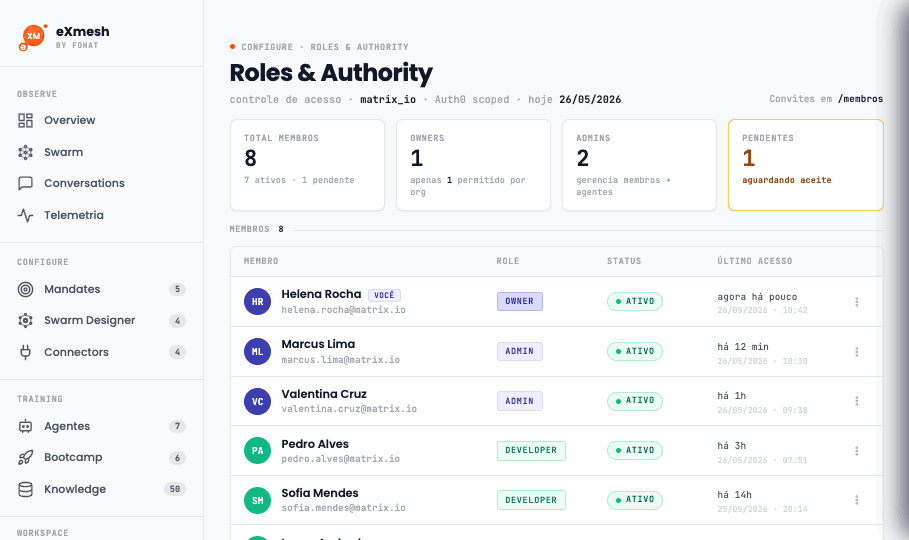Viewport: 909px width, 540px height.
Task: Click email marcus.lima@matrix.io
Action: pyautogui.click(x=341, y=360)
